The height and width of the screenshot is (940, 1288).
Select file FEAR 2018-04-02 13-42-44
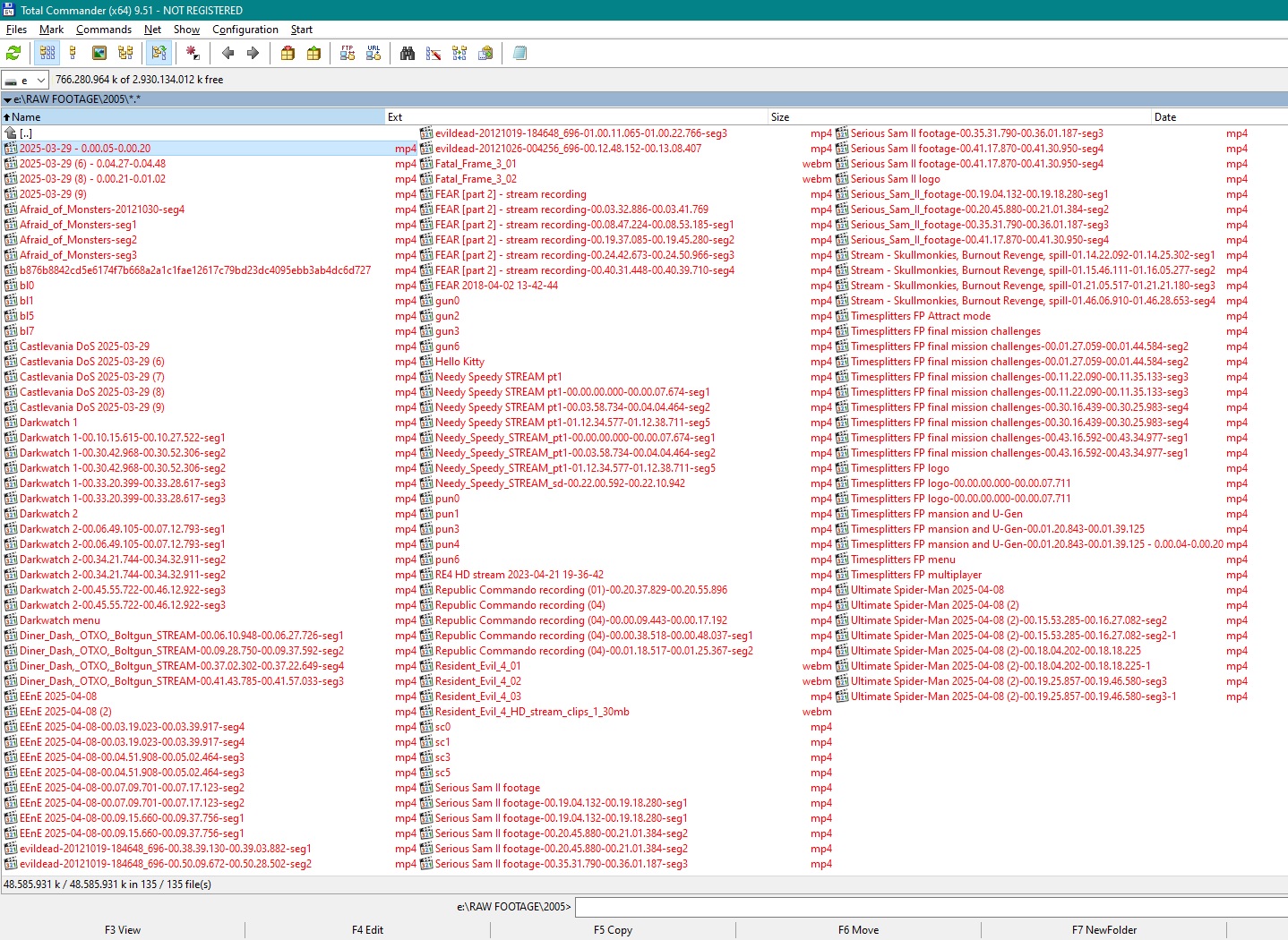496,286
